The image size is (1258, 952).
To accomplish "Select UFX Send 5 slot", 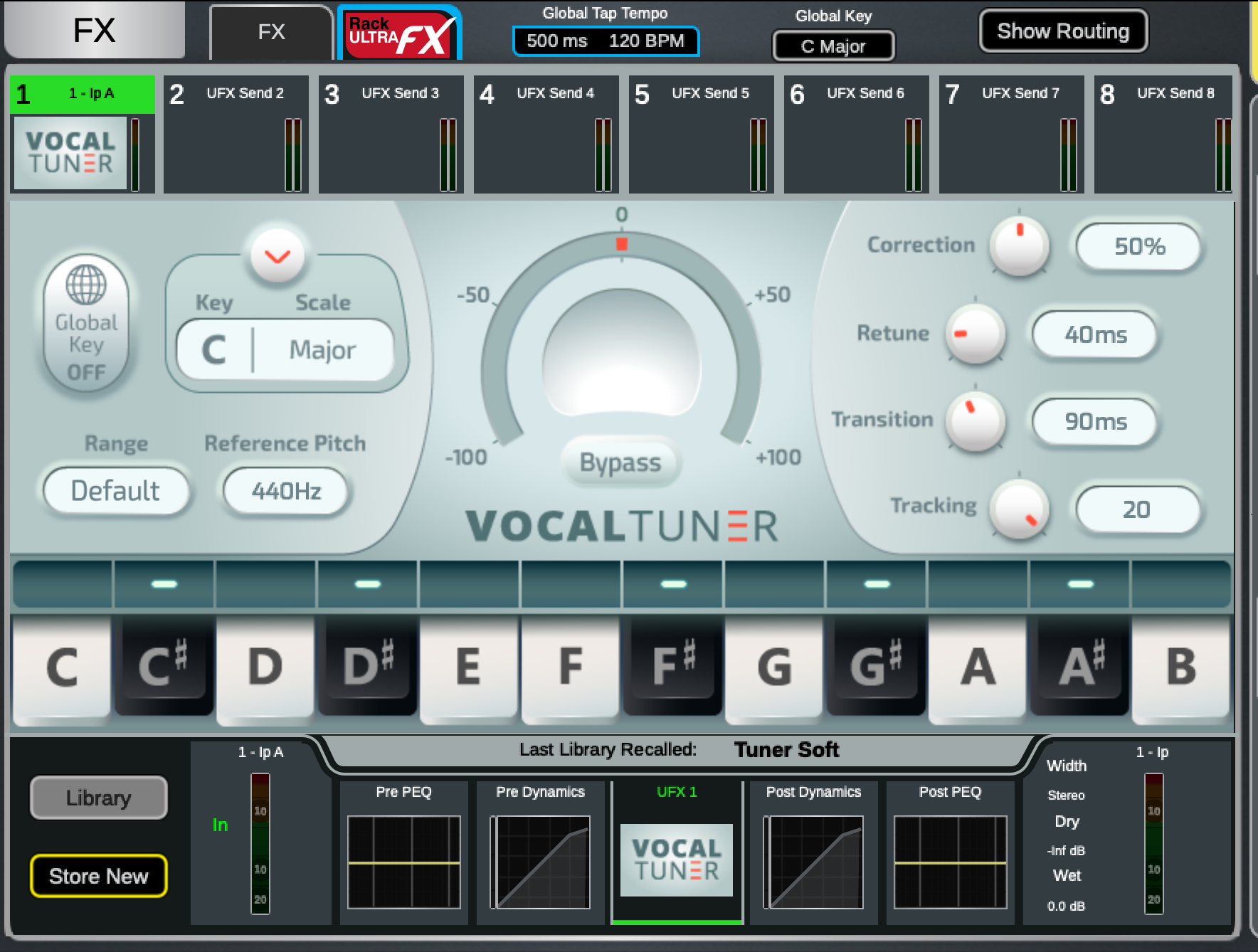I will click(x=702, y=134).
